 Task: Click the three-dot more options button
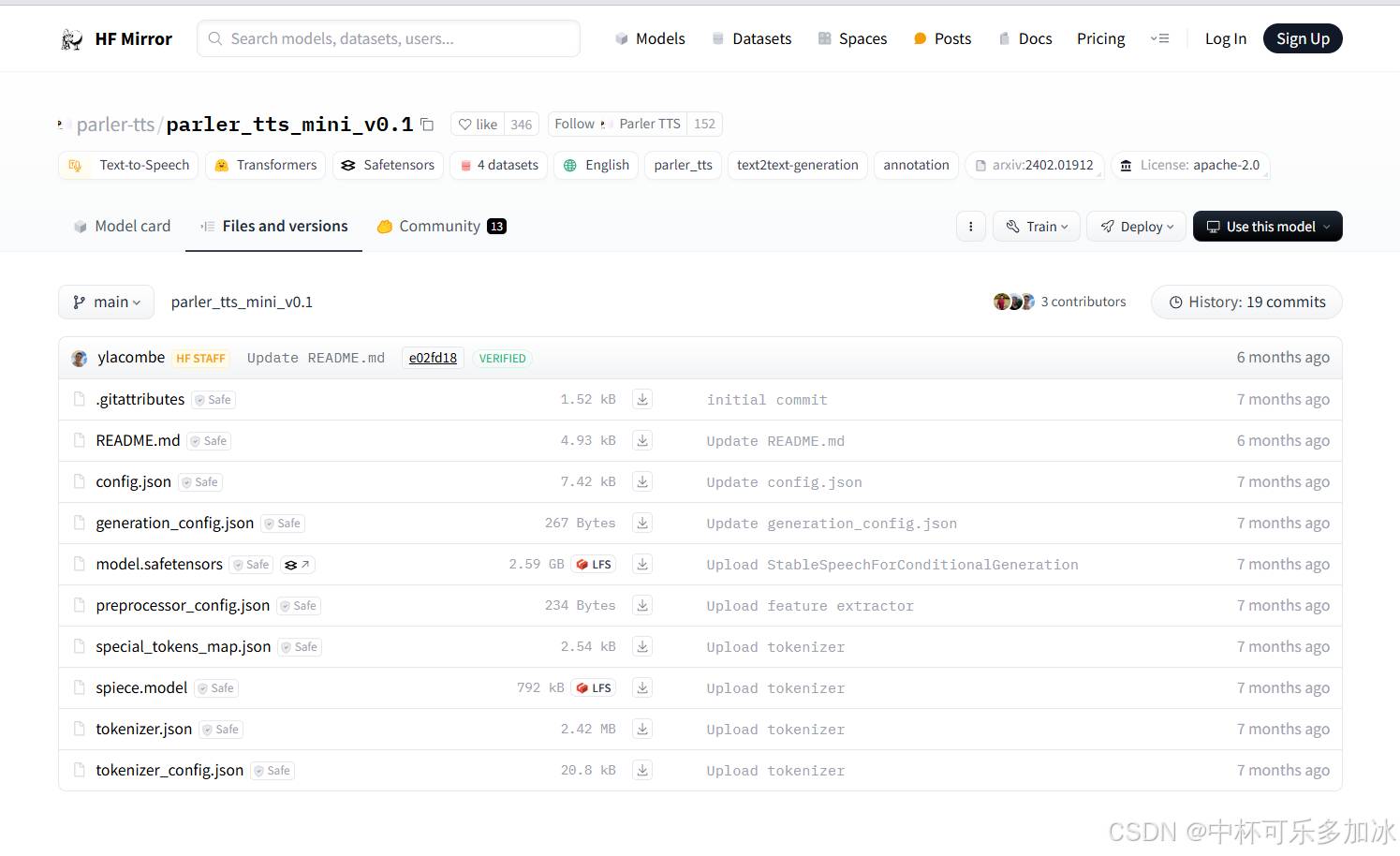click(x=971, y=227)
